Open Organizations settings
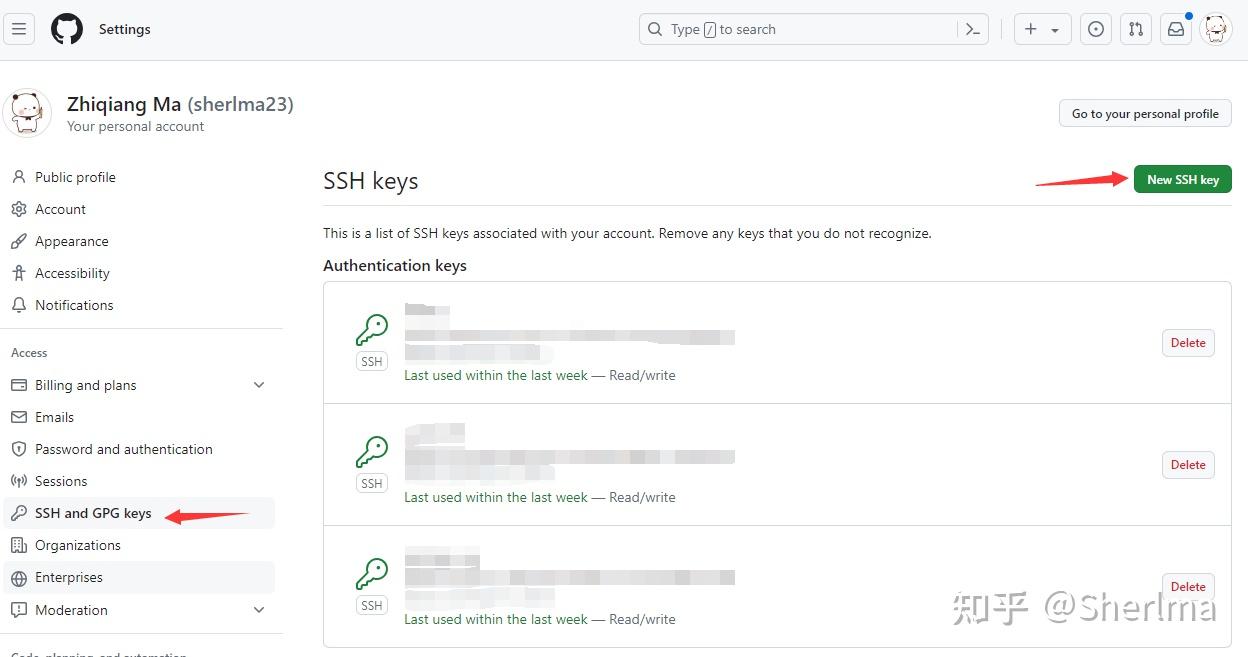The image size is (1248, 657). tap(140, 545)
